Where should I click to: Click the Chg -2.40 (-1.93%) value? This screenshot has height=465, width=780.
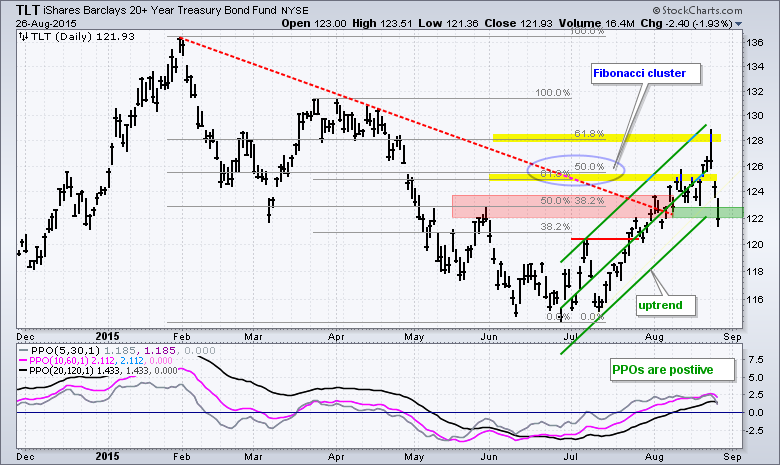[x=686, y=23]
